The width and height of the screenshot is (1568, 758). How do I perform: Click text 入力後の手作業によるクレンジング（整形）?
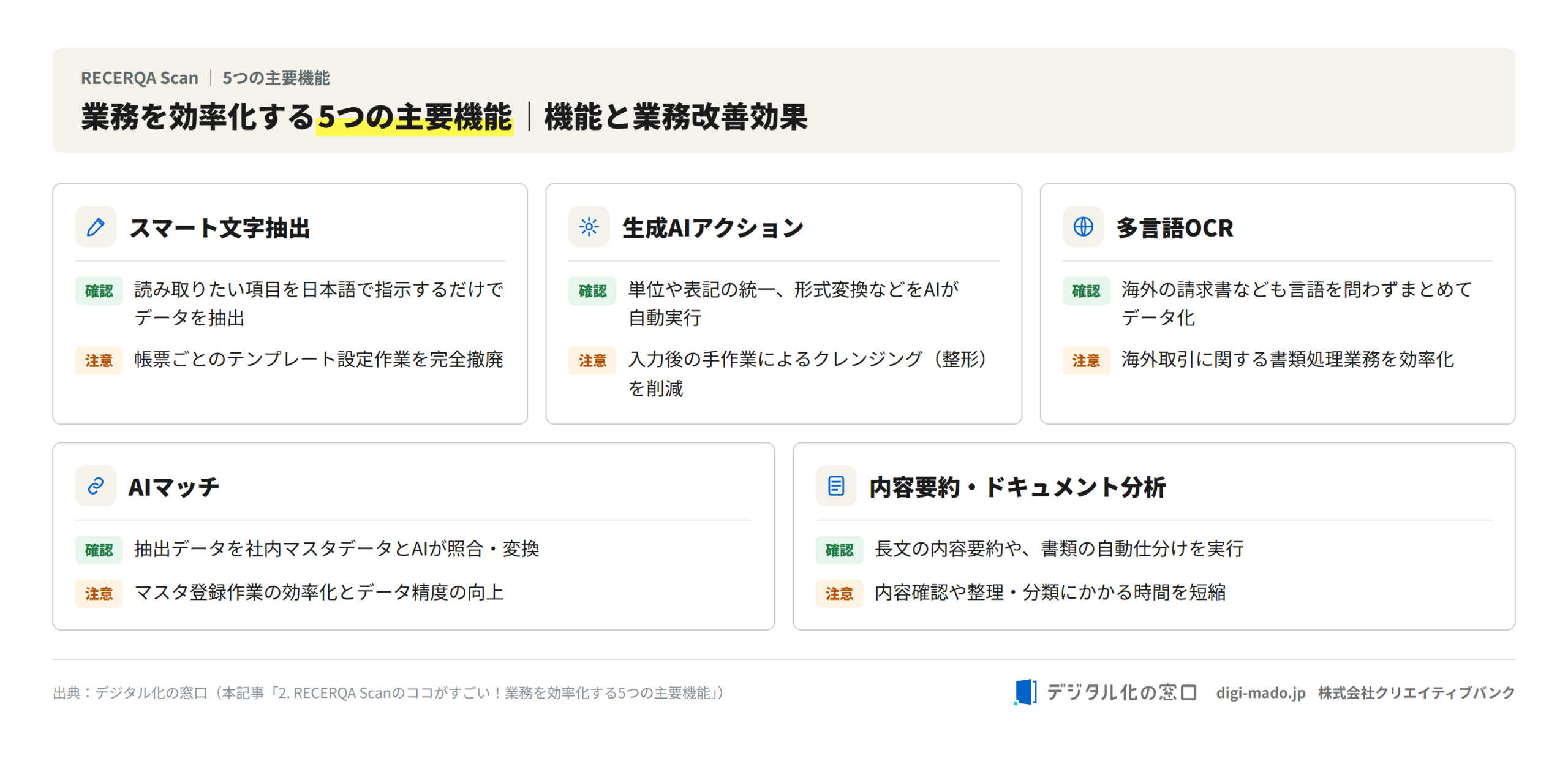click(807, 358)
